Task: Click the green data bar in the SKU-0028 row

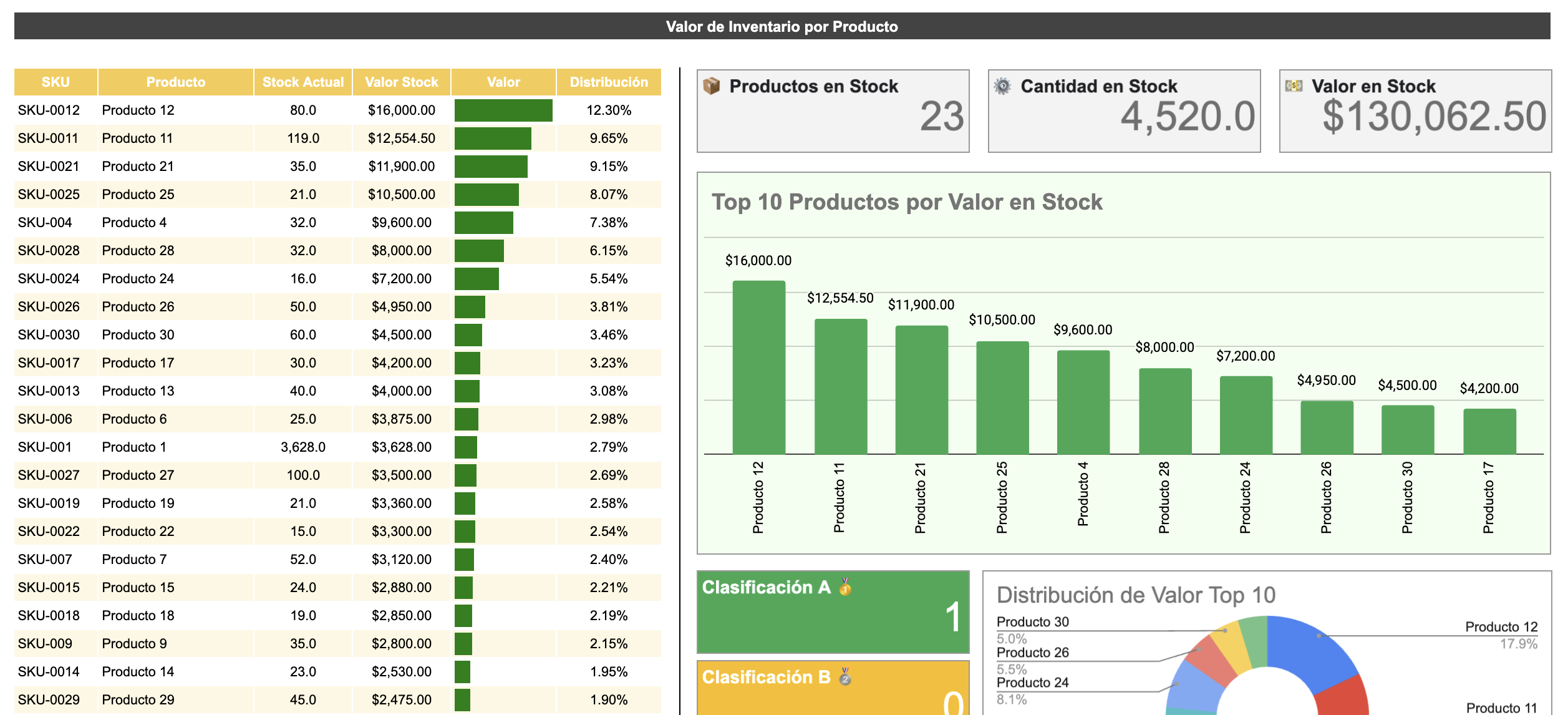Action: click(479, 251)
